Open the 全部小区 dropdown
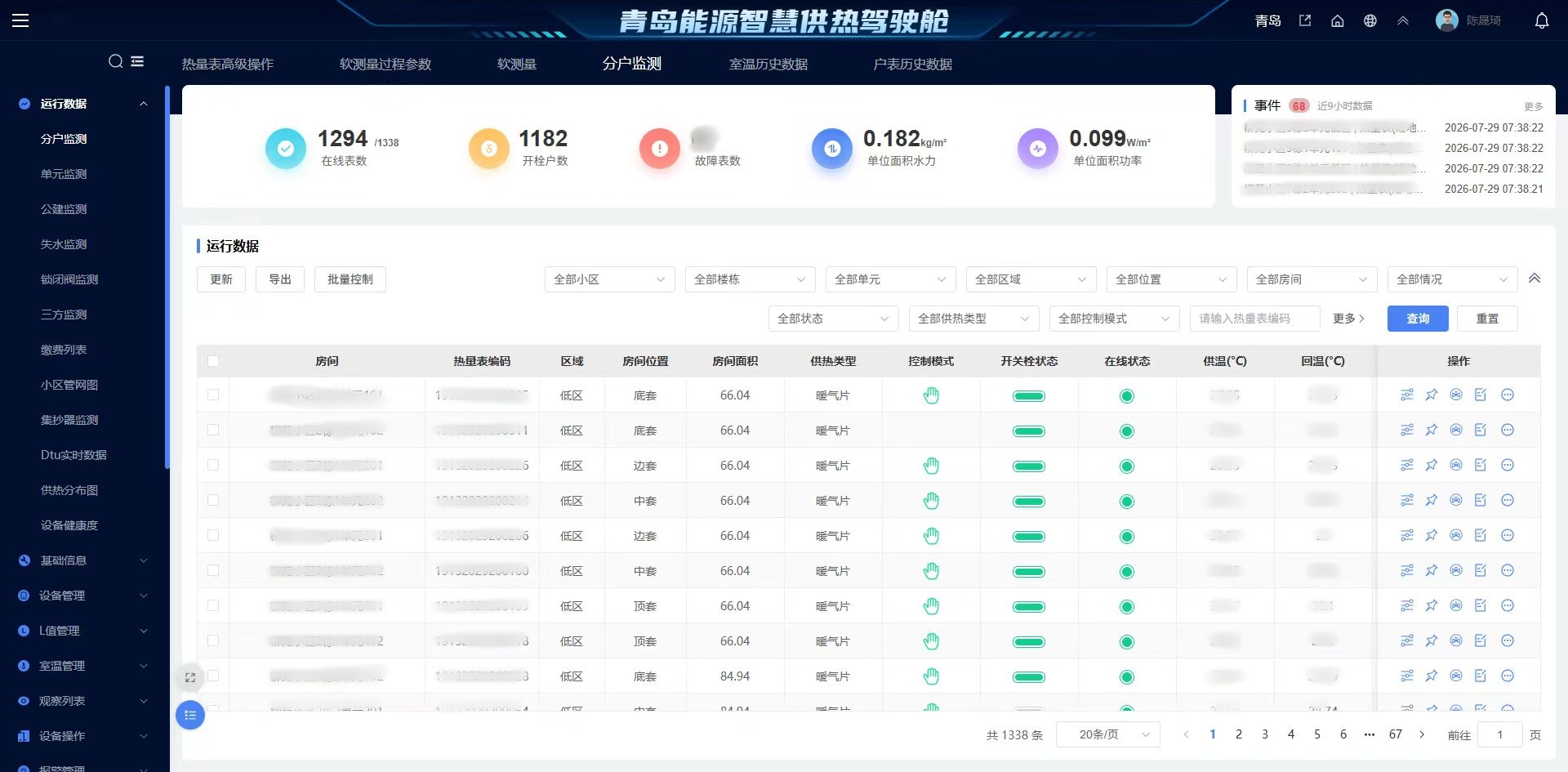This screenshot has height=772, width=1568. pos(610,279)
